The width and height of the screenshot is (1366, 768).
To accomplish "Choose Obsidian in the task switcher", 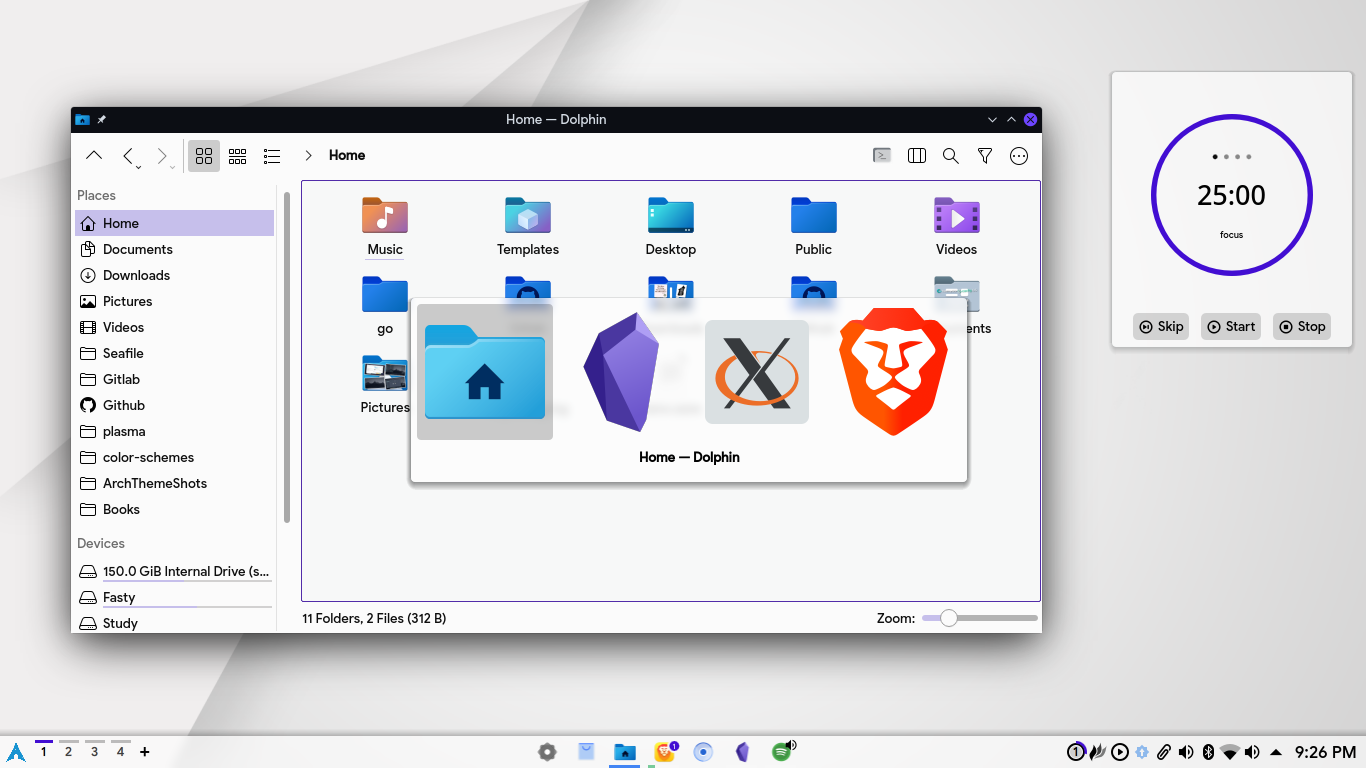I will (x=620, y=372).
